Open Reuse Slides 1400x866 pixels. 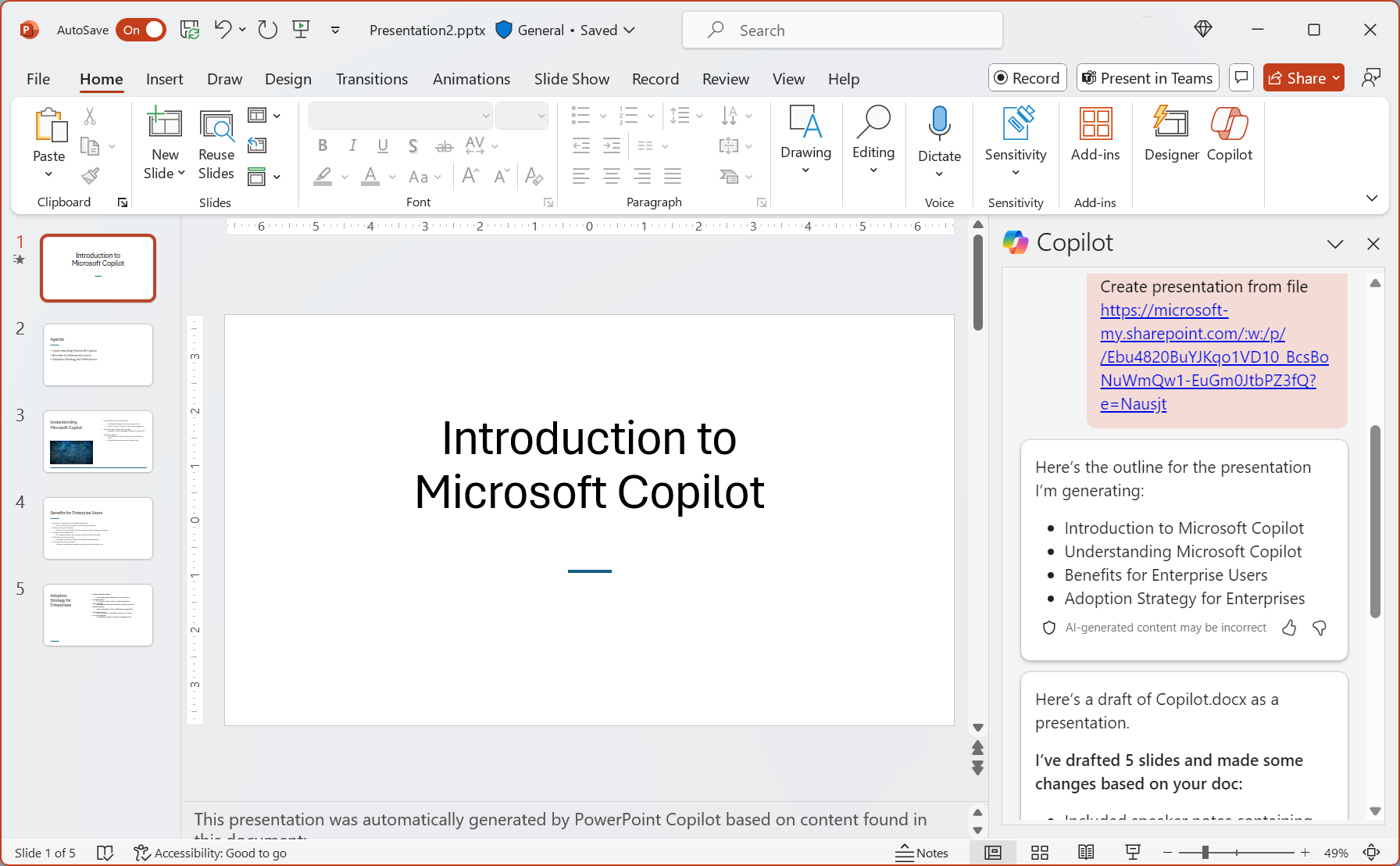[x=216, y=145]
